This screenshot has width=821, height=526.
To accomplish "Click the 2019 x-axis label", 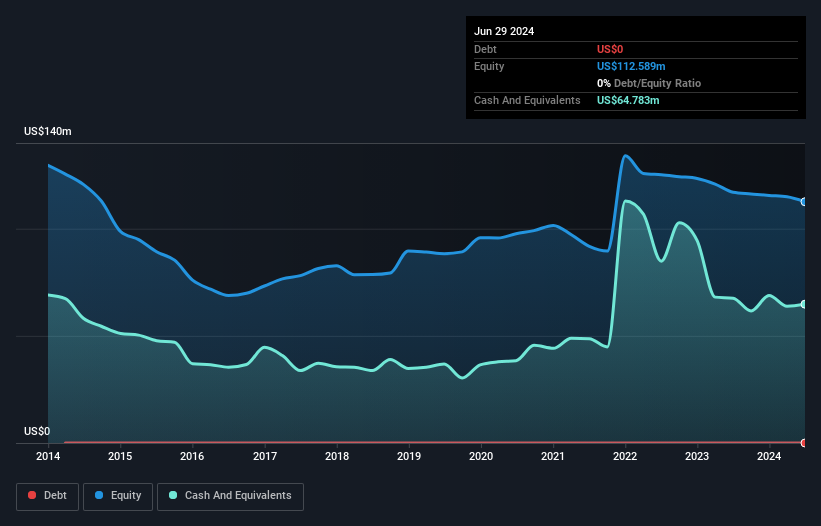I will coord(409,456).
